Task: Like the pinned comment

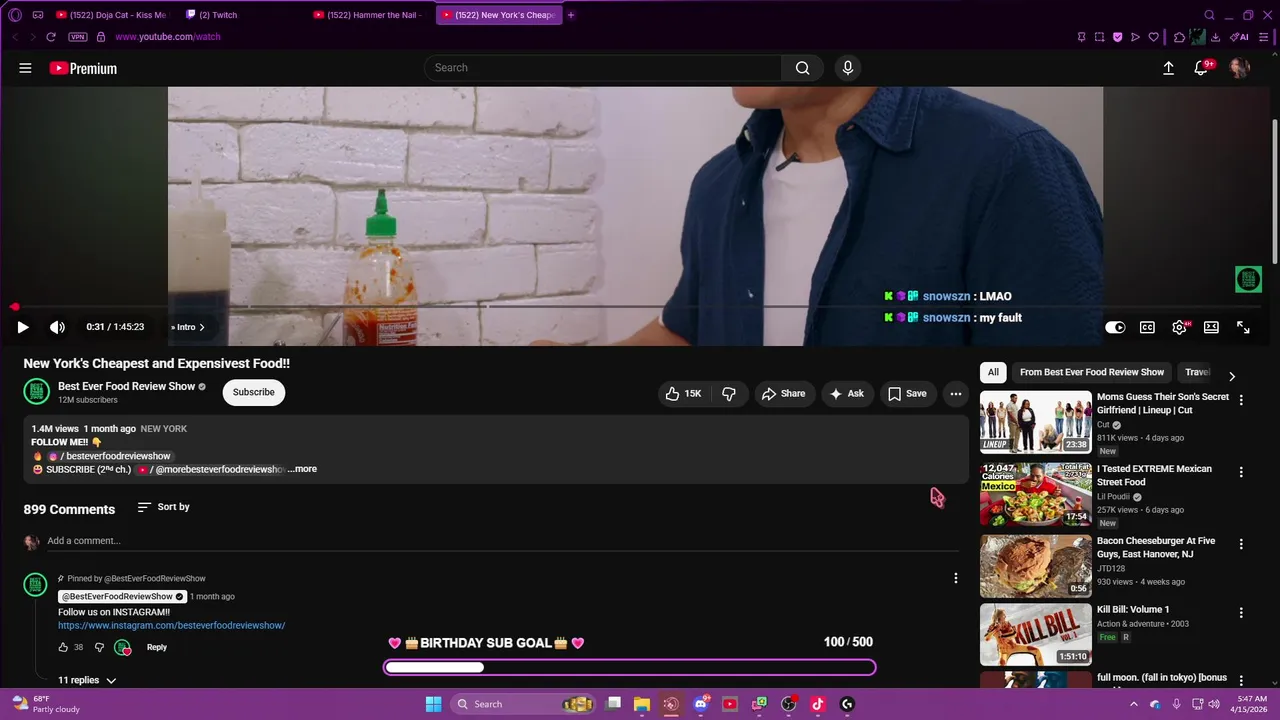Action: pos(64,647)
